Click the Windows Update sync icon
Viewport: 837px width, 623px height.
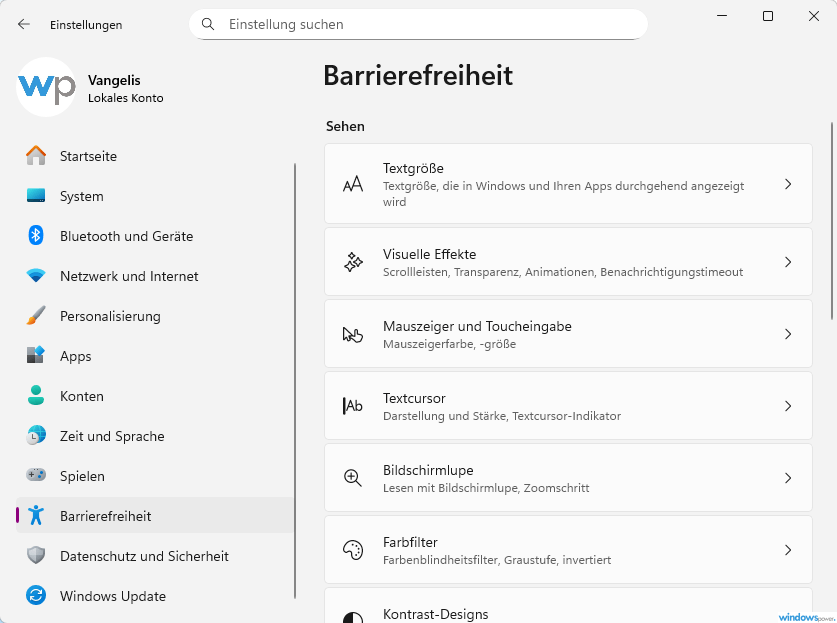click(x=36, y=596)
